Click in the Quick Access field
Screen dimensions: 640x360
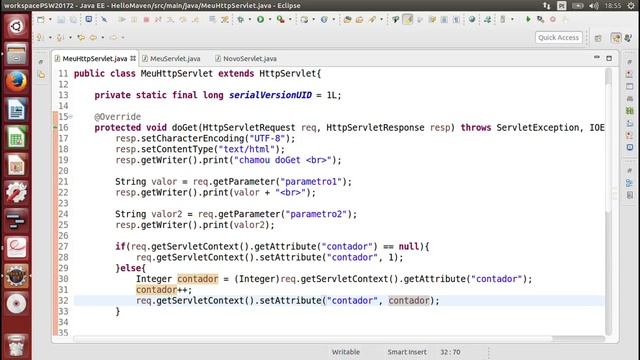coord(558,38)
